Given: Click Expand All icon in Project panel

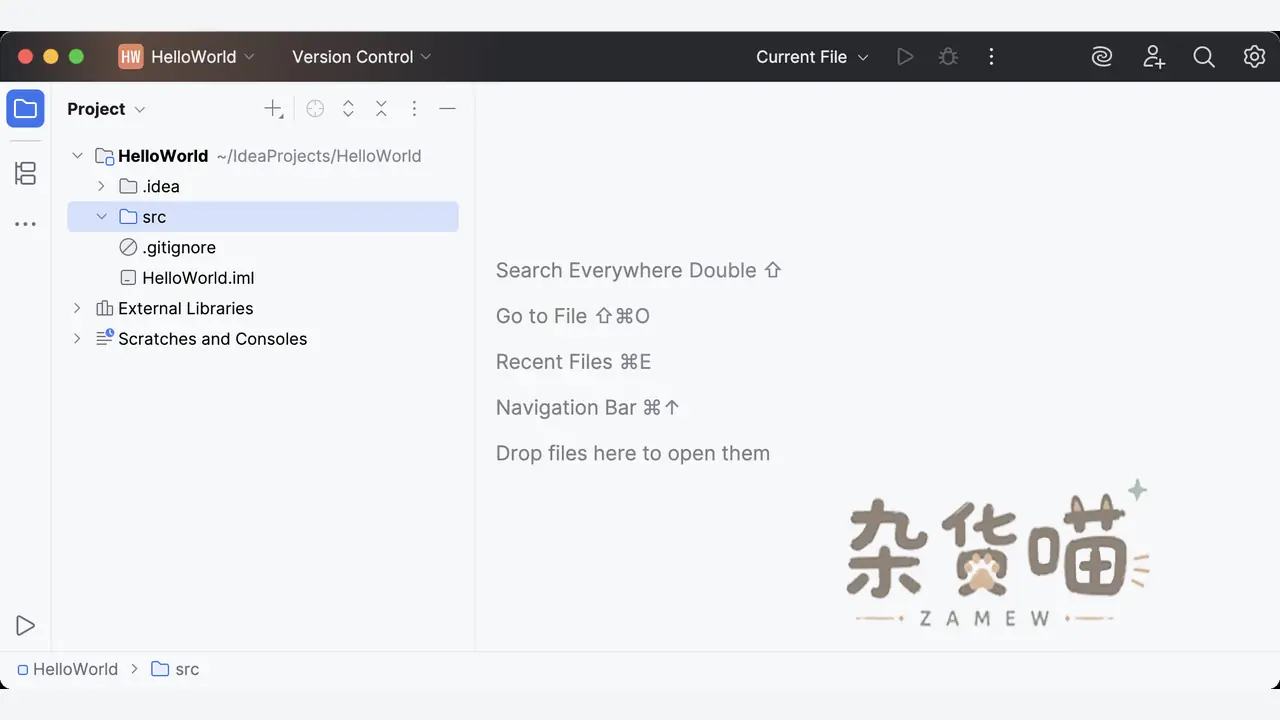Looking at the screenshot, I should (x=348, y=109).
